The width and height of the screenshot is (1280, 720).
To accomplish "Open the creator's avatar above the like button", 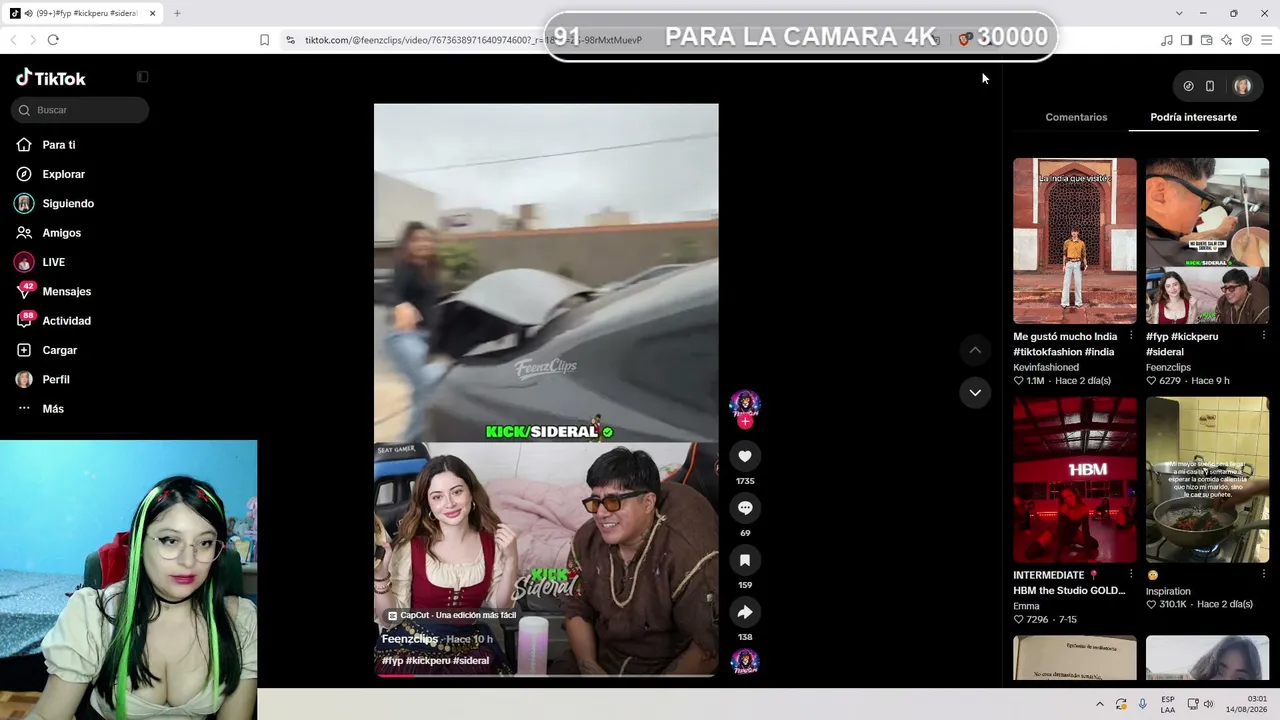I will tap(745, 403).
